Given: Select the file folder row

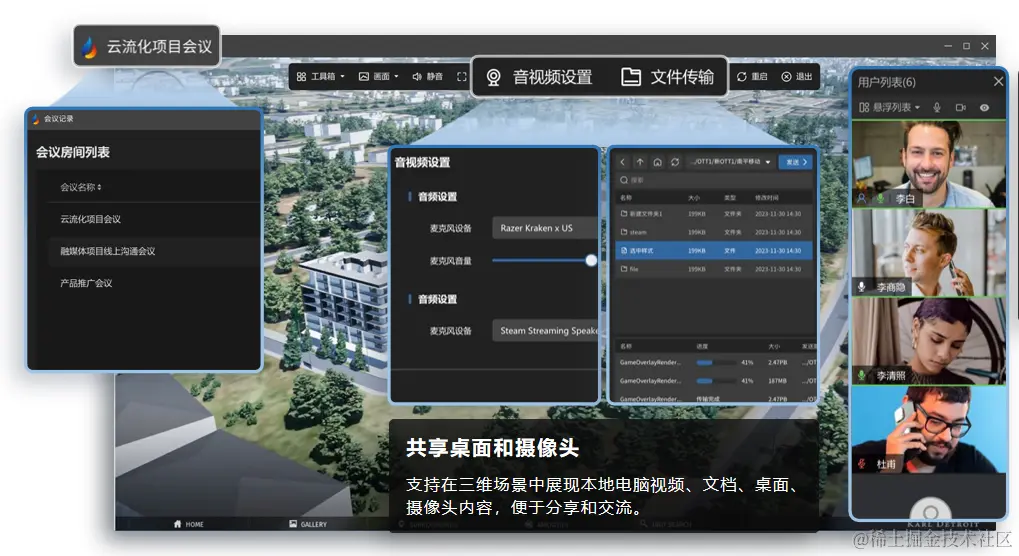Looking at the screenshot, I should tap(714, 269).
